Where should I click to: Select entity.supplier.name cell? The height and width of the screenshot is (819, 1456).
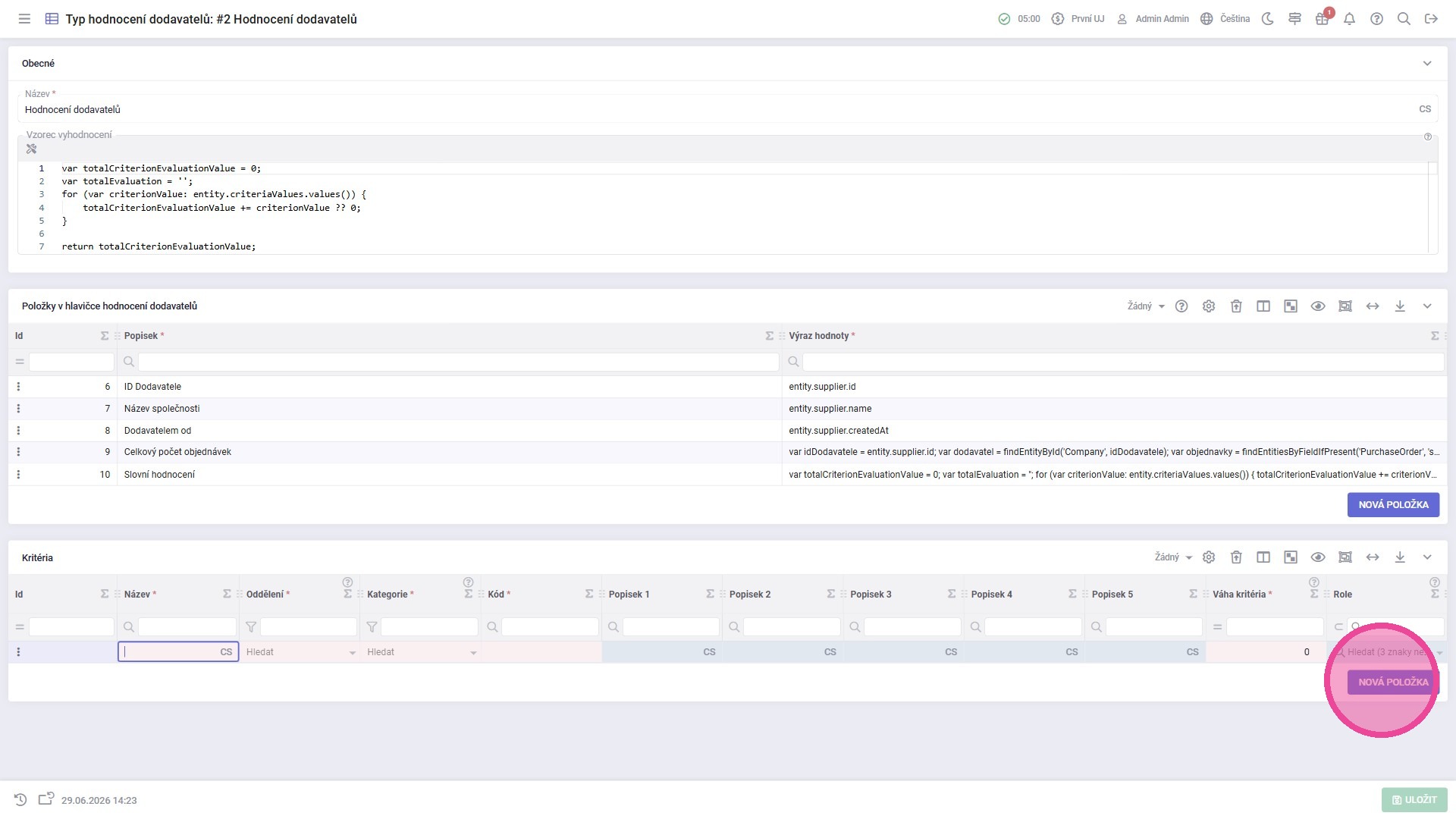click(1113, 409)
